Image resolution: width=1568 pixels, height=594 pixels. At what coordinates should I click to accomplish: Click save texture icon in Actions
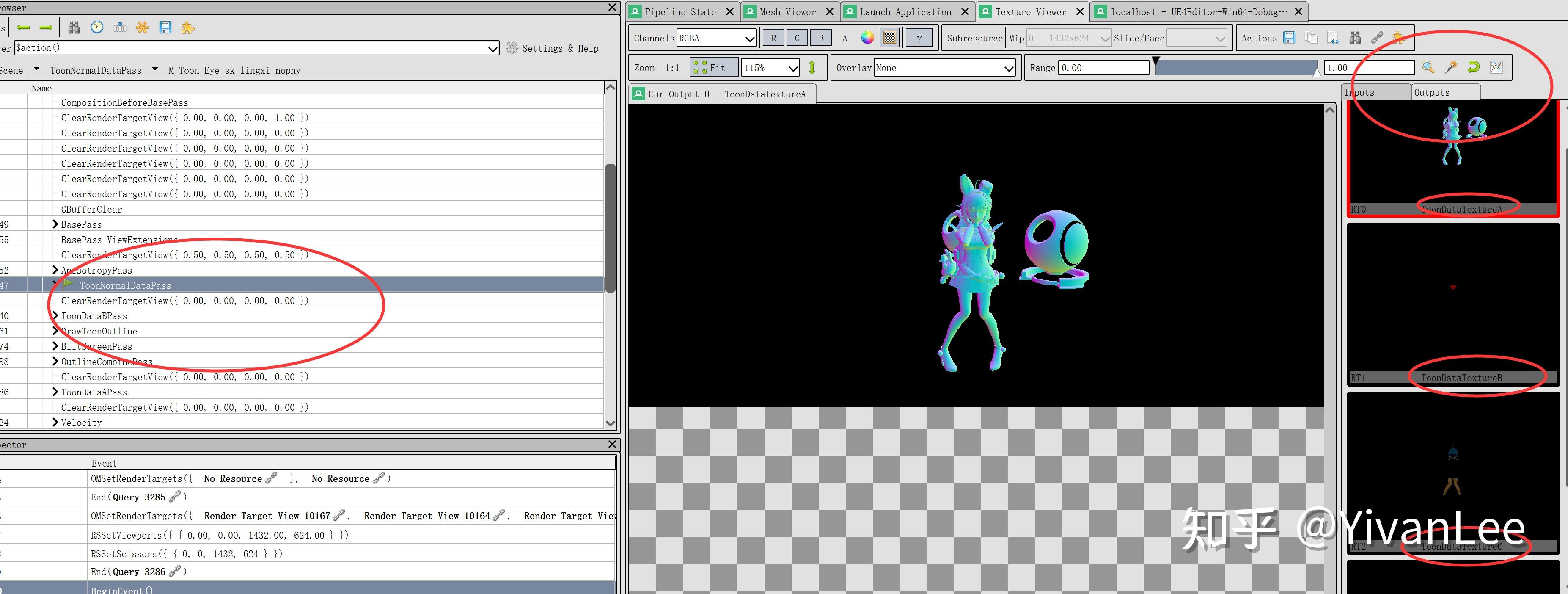click(1289, 38)
